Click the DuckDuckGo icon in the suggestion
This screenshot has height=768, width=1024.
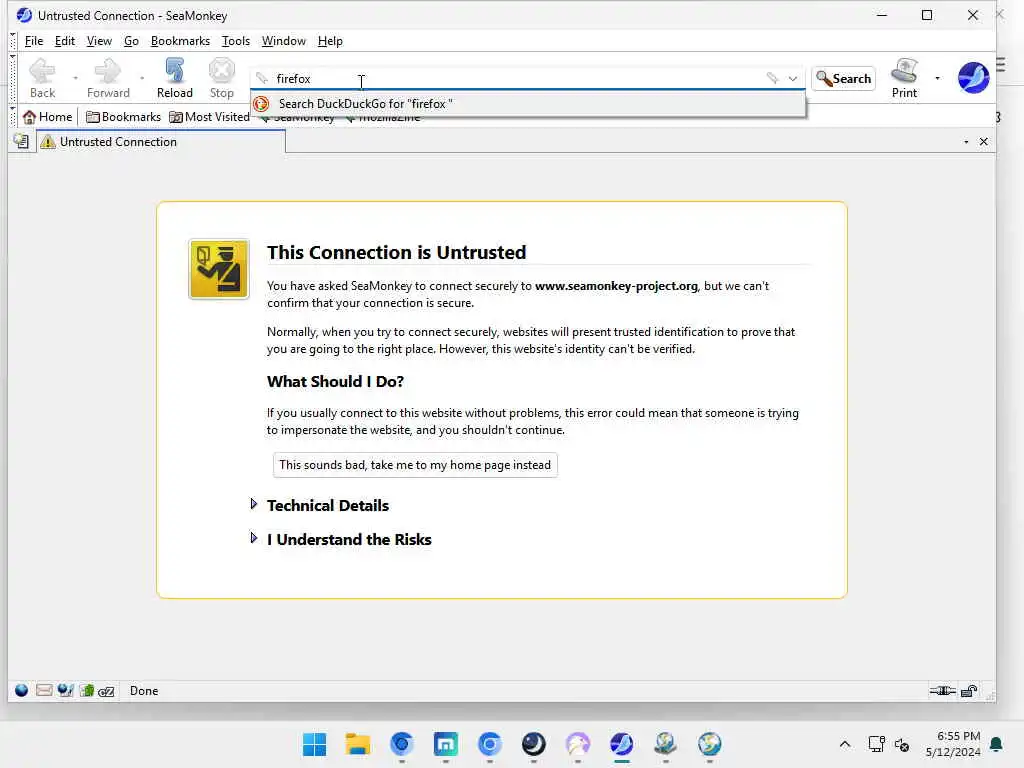(x=261, y=104)
